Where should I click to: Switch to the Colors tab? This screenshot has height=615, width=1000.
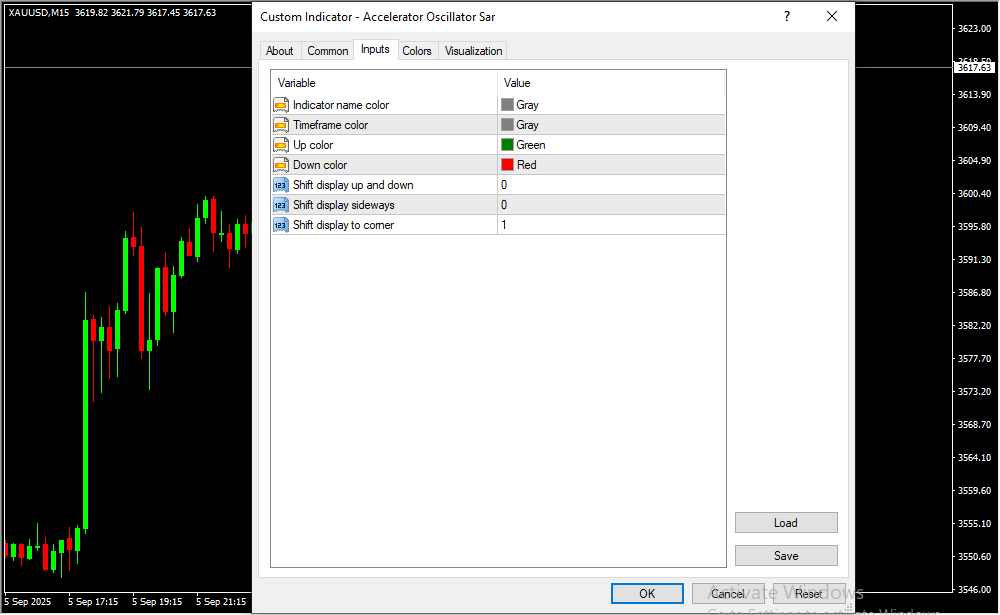417,51
